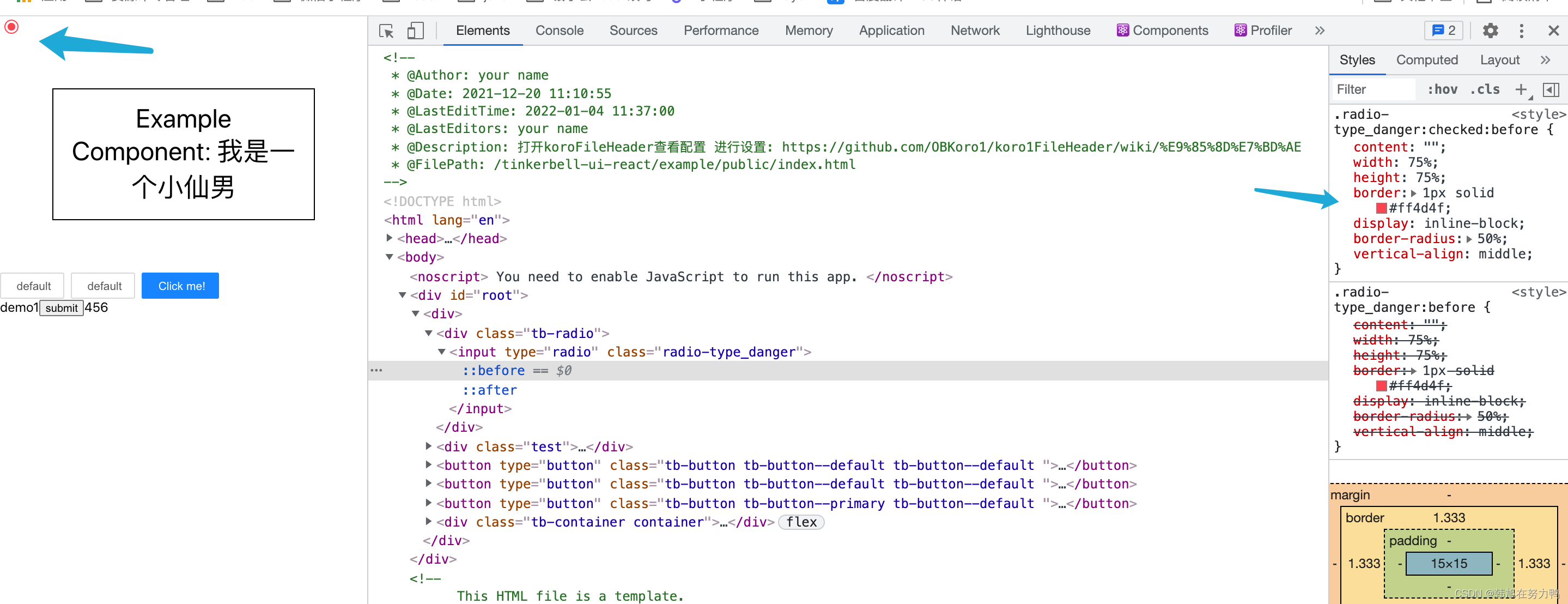Toggle the .cls class editor

(1485, 89)
